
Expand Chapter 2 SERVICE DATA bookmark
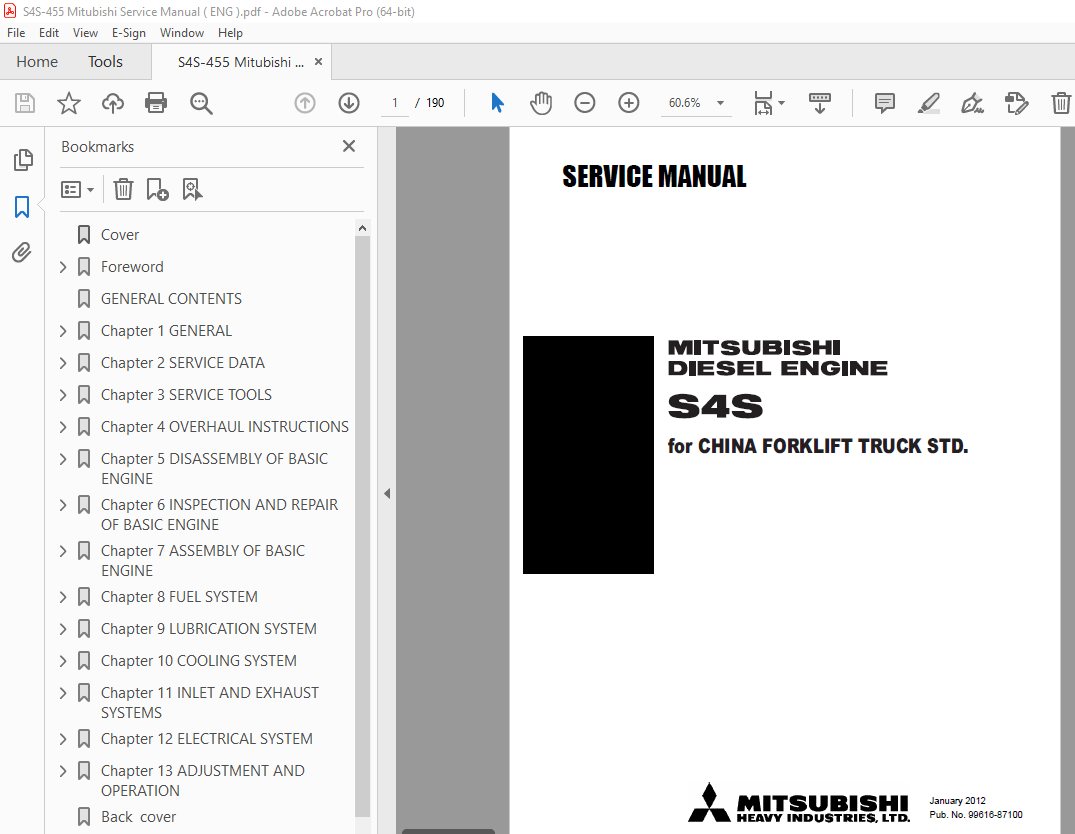tap(63, 363)
